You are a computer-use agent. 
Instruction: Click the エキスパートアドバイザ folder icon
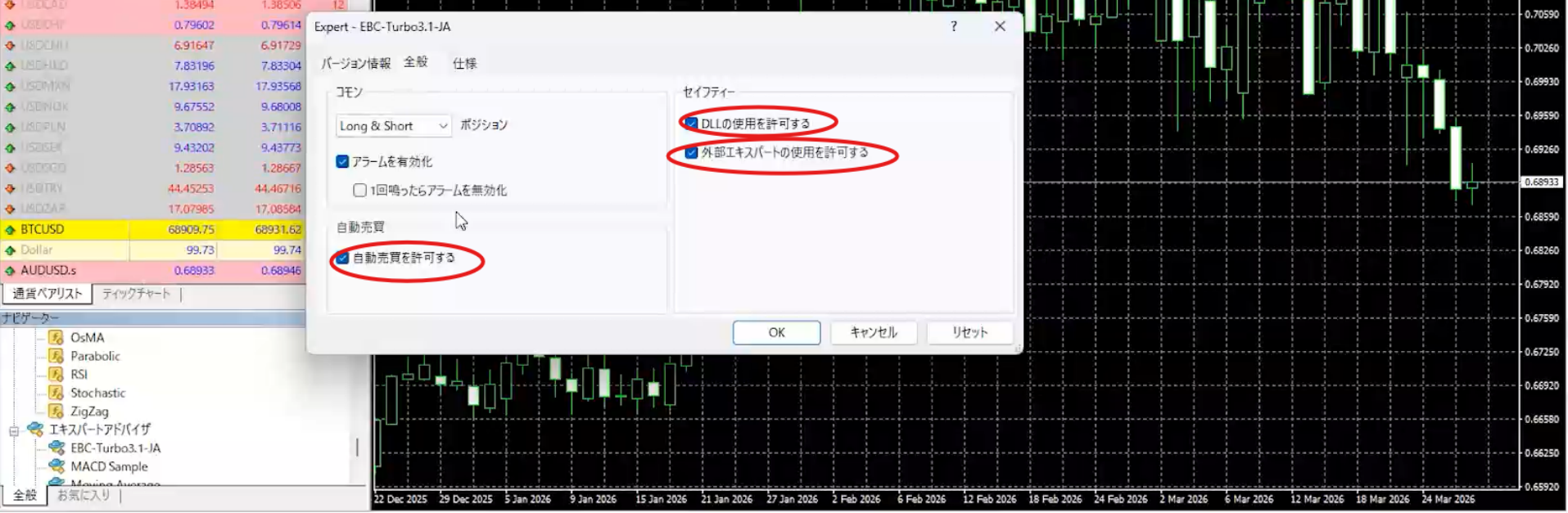point(35,429)
